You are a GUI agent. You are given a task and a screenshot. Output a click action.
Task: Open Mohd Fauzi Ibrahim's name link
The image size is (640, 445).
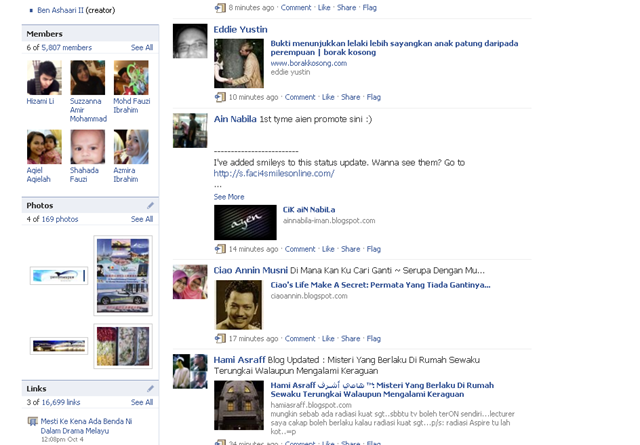click(131, 105)
